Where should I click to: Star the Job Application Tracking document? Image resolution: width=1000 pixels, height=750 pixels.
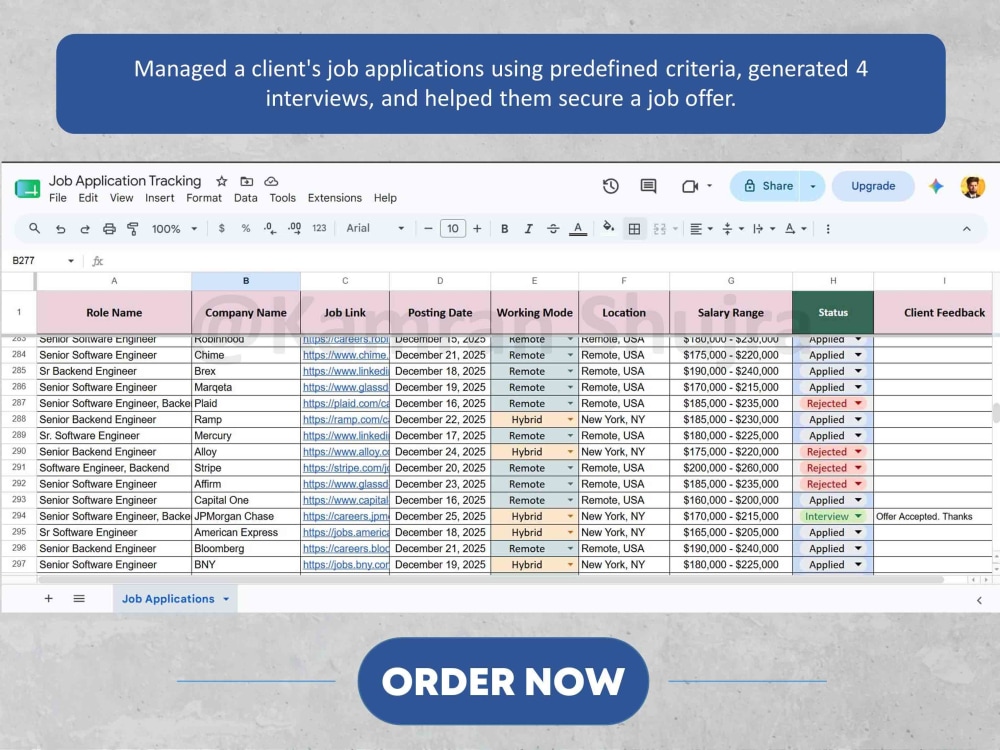tap(221, 181)
